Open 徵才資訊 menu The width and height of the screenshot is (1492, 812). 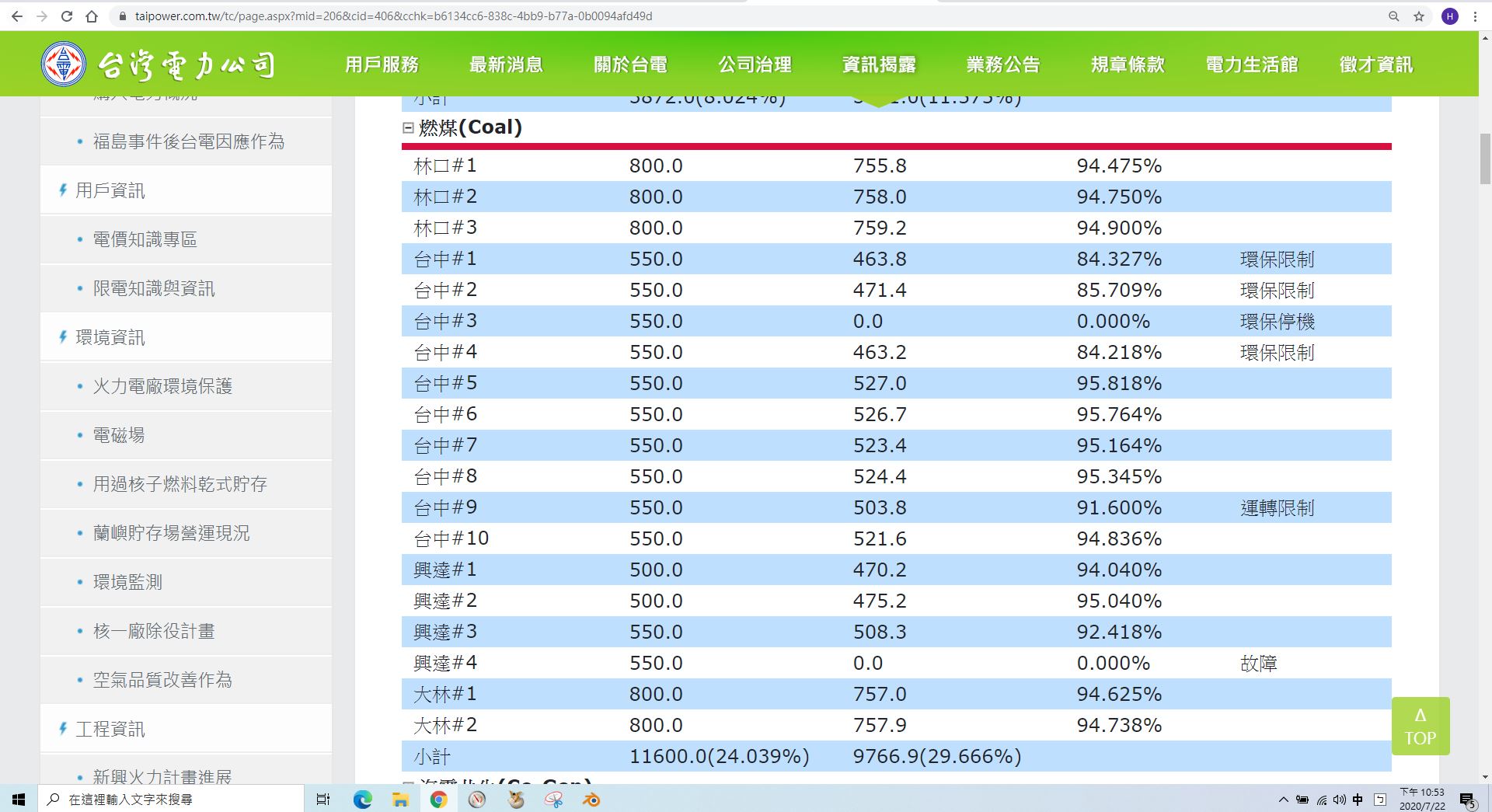pyautogui.click(x=1376, y=64)
